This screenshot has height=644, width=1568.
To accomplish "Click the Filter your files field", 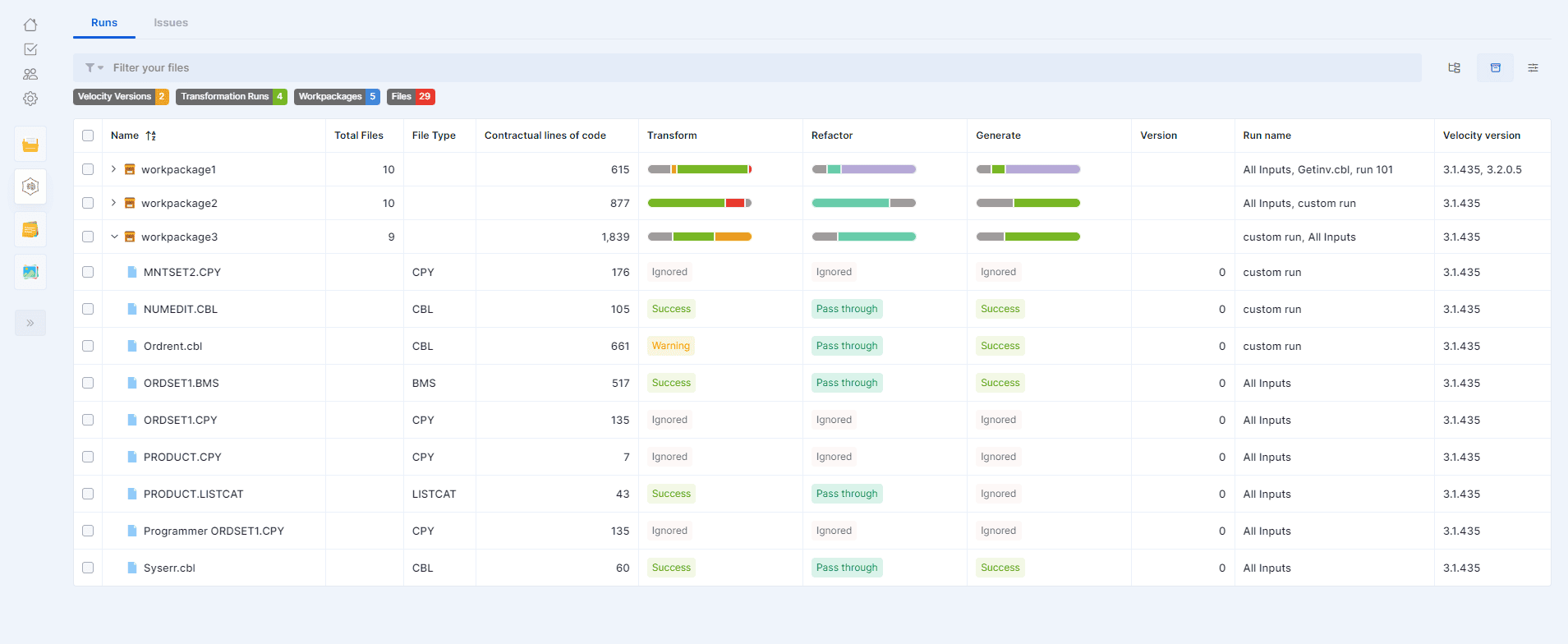I will [x=747, y=68].
